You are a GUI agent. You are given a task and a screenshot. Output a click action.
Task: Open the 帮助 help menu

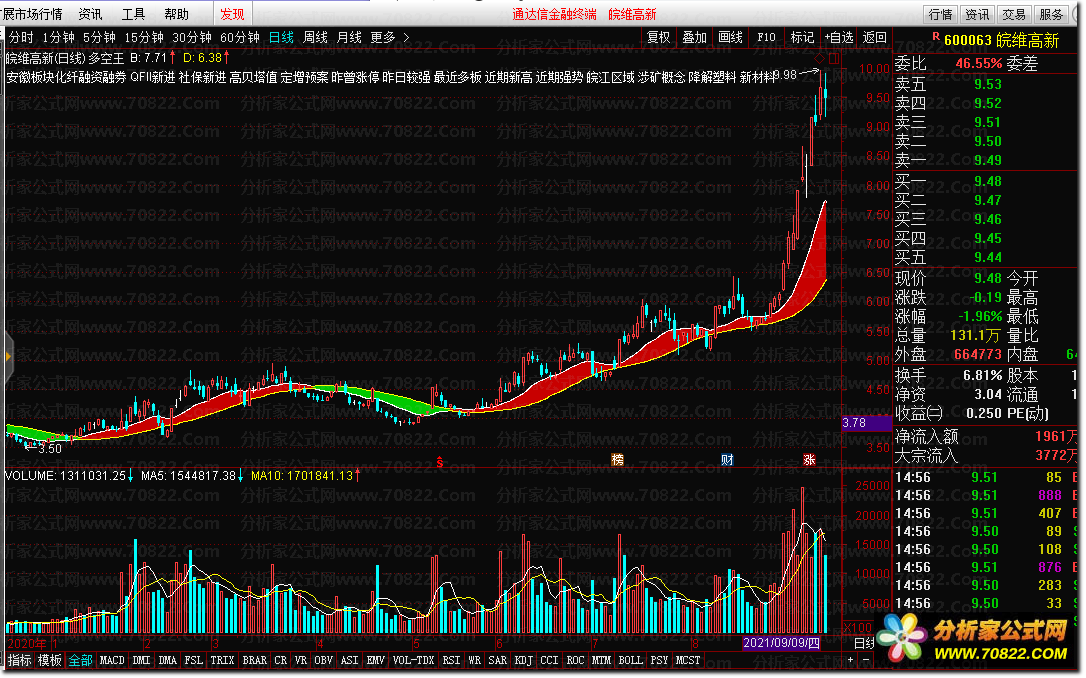tap(176, 14)
